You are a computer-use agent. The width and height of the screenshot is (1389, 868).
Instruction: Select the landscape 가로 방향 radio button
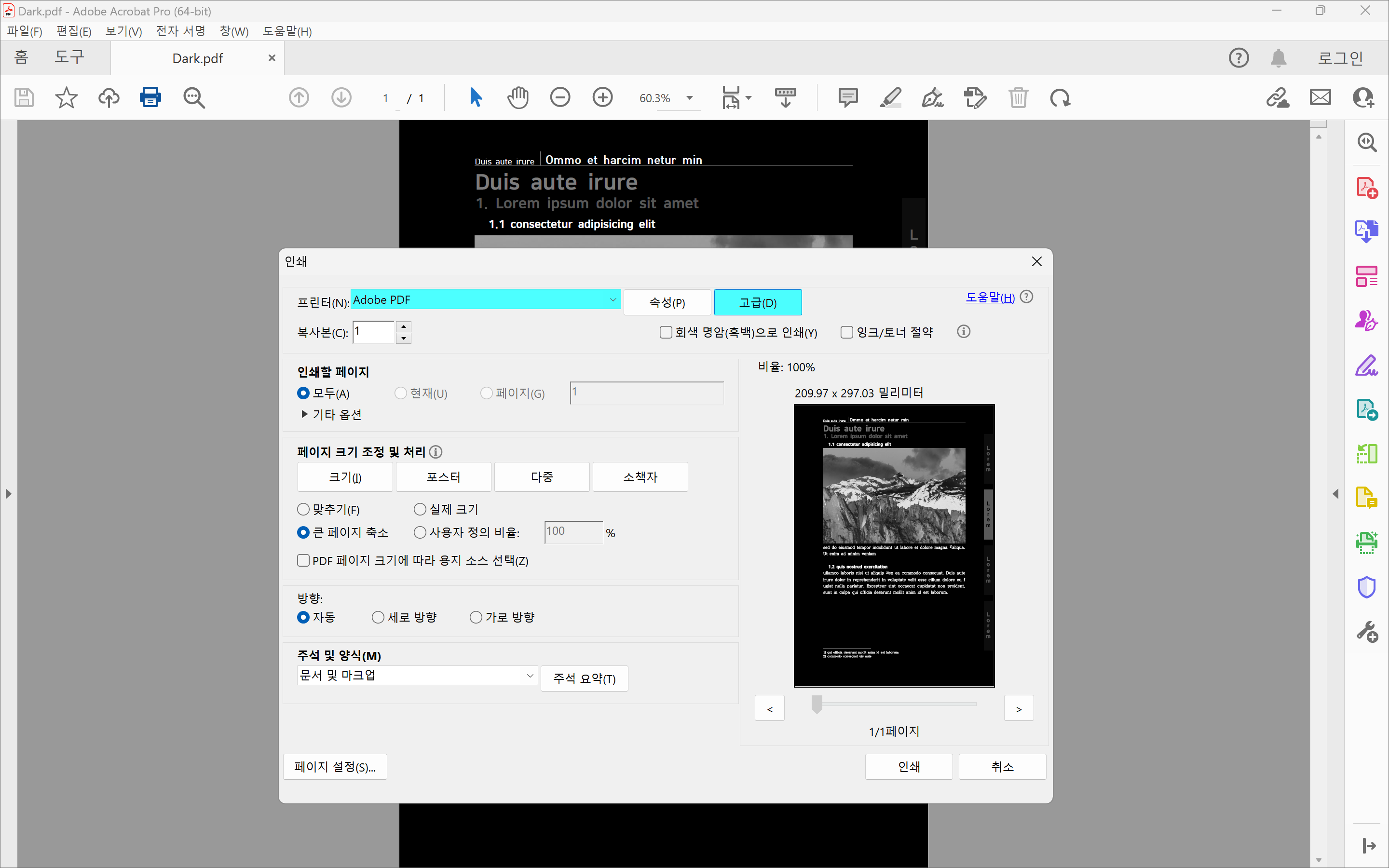point(476,617)
